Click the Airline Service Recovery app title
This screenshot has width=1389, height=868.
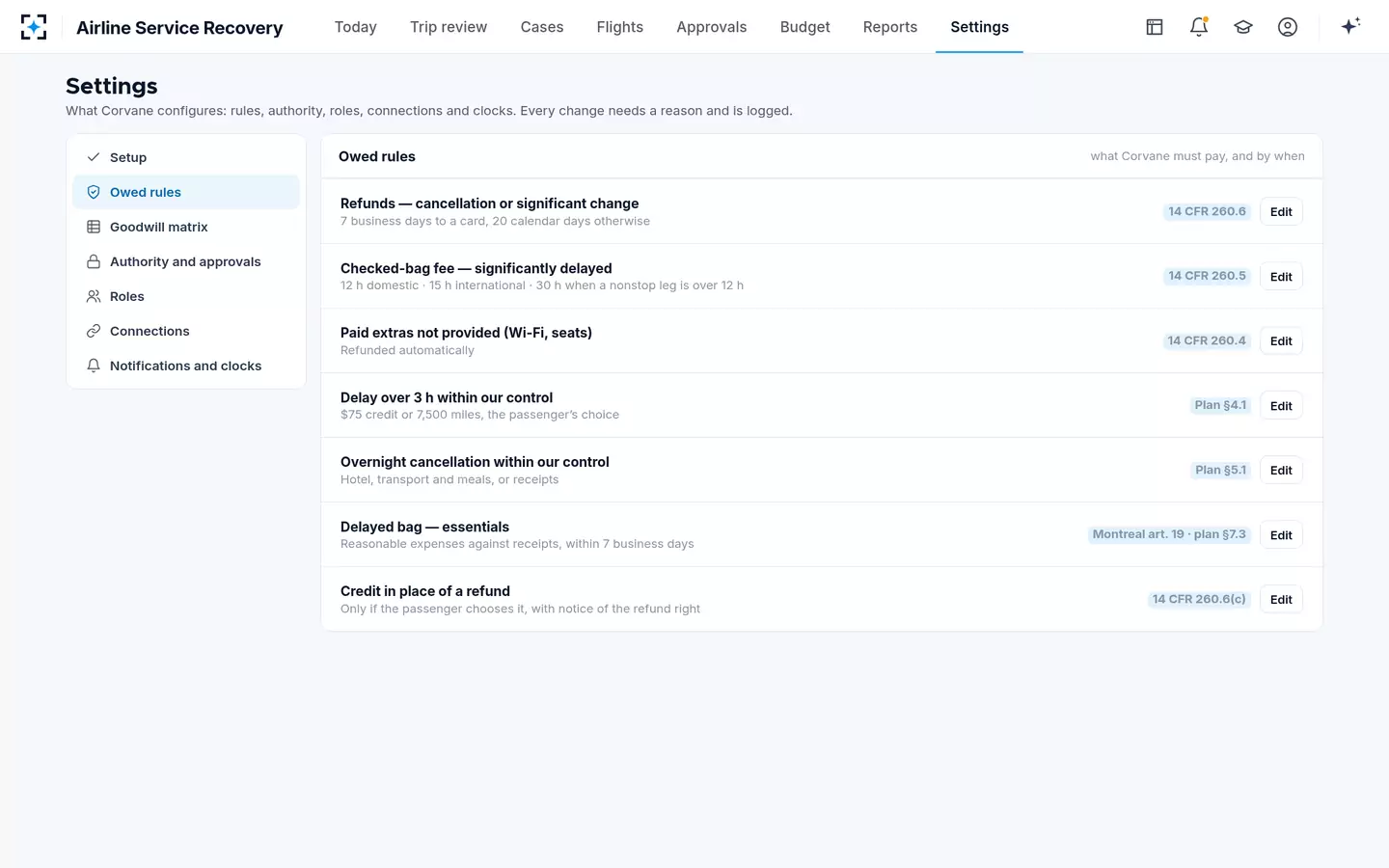tap(179, 28)
